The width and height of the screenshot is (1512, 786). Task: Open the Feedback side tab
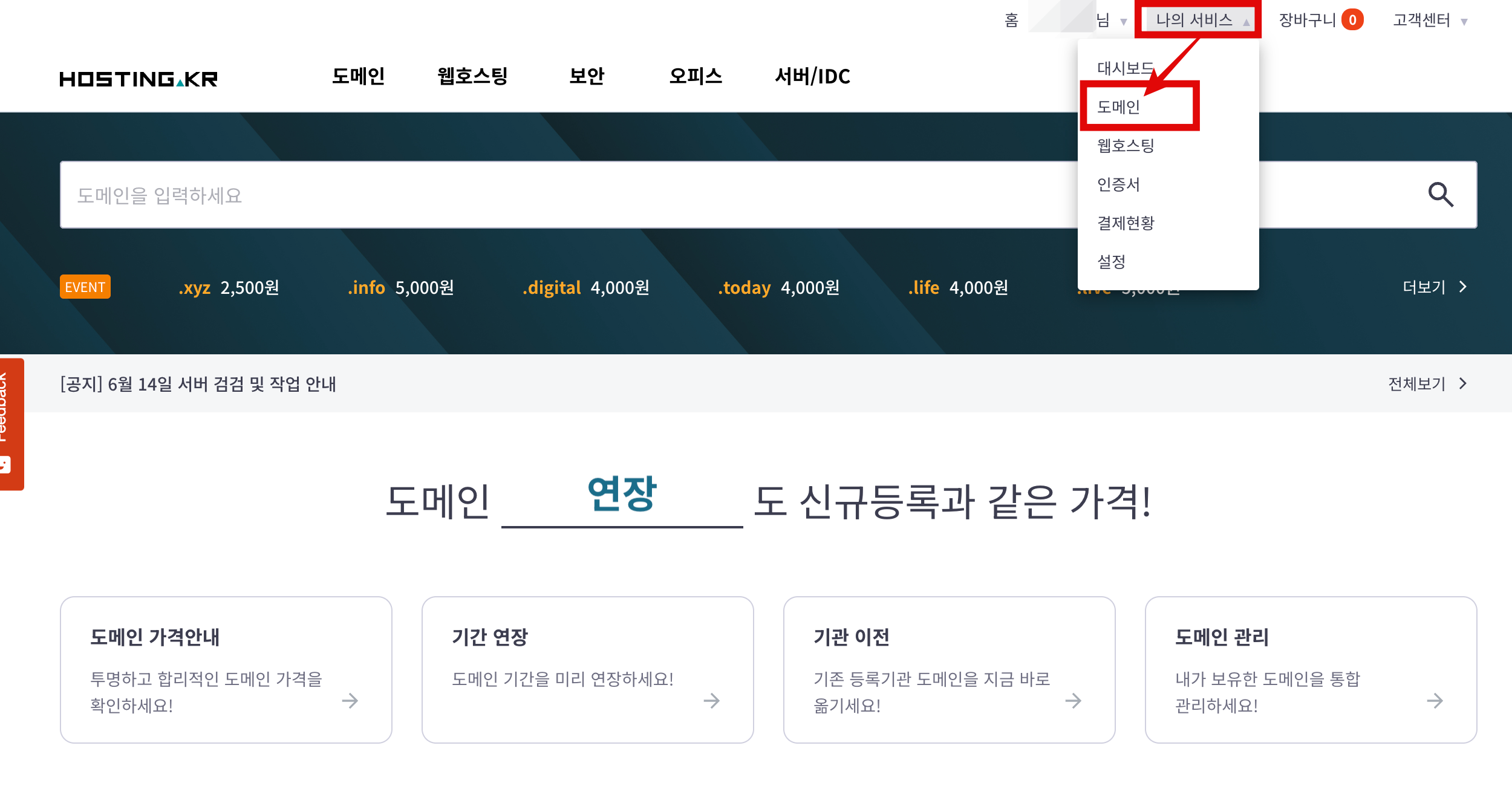point(11,424)
